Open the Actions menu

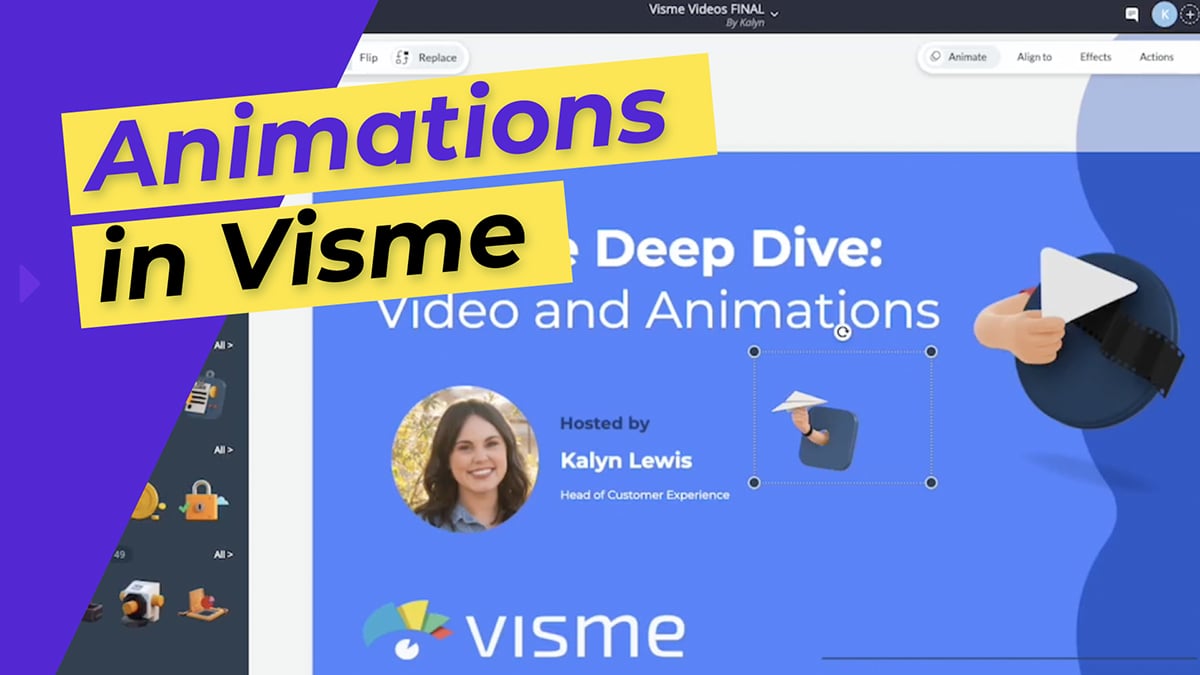point(1156,57)
